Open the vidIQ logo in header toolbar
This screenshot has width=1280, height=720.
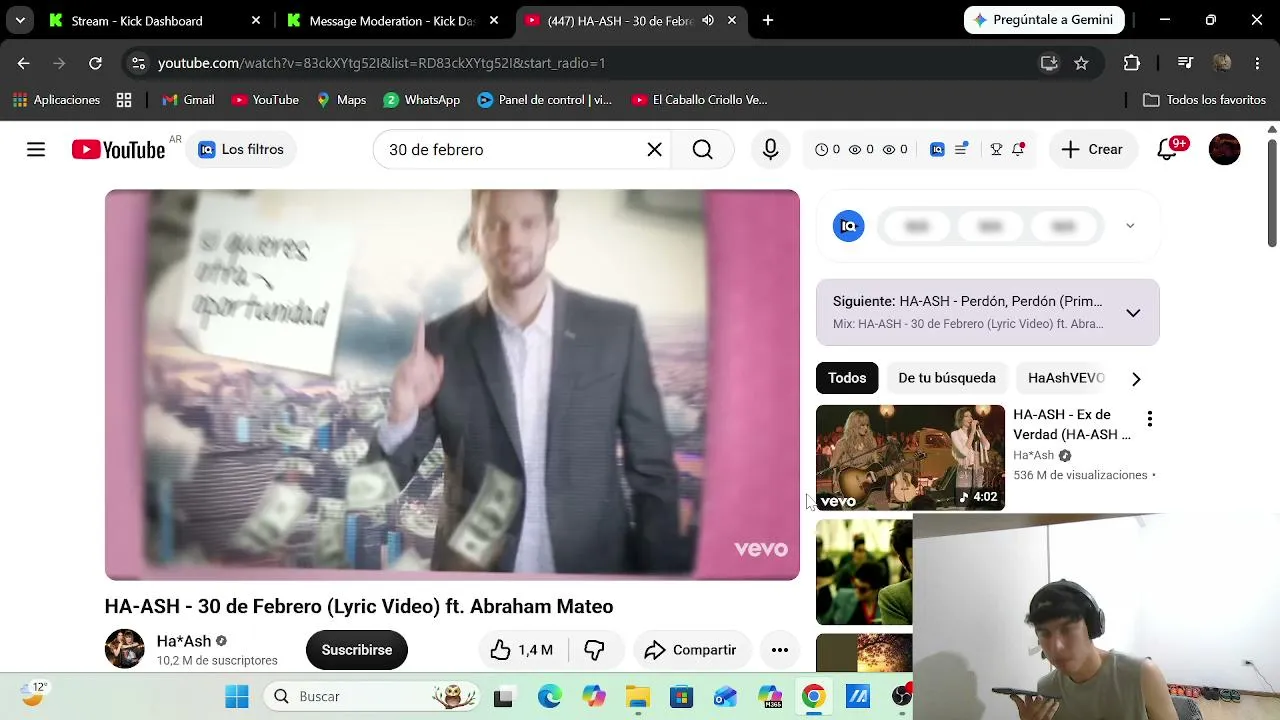pyautogui.click(x=937, y=149)
